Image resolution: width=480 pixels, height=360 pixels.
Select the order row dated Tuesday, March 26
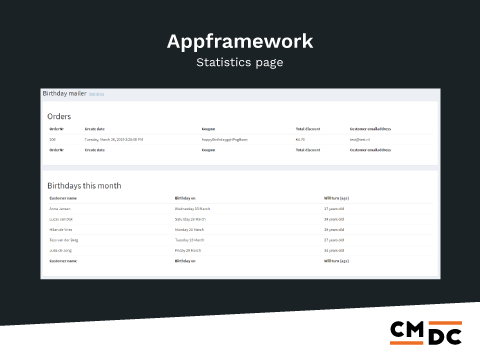point(240,140)
